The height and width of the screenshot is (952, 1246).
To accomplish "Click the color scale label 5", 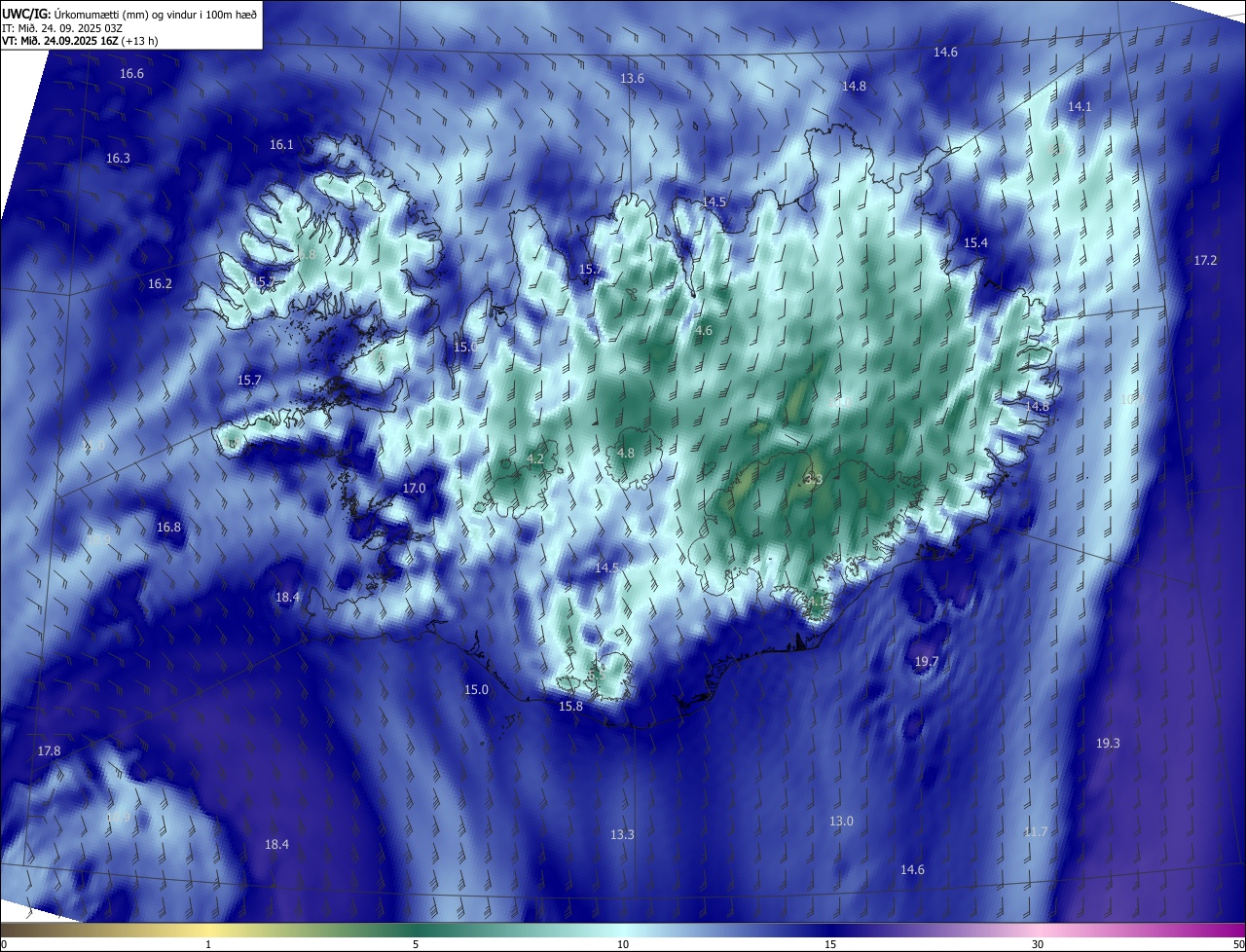I will pyautogui.click(x=416, y=944).
